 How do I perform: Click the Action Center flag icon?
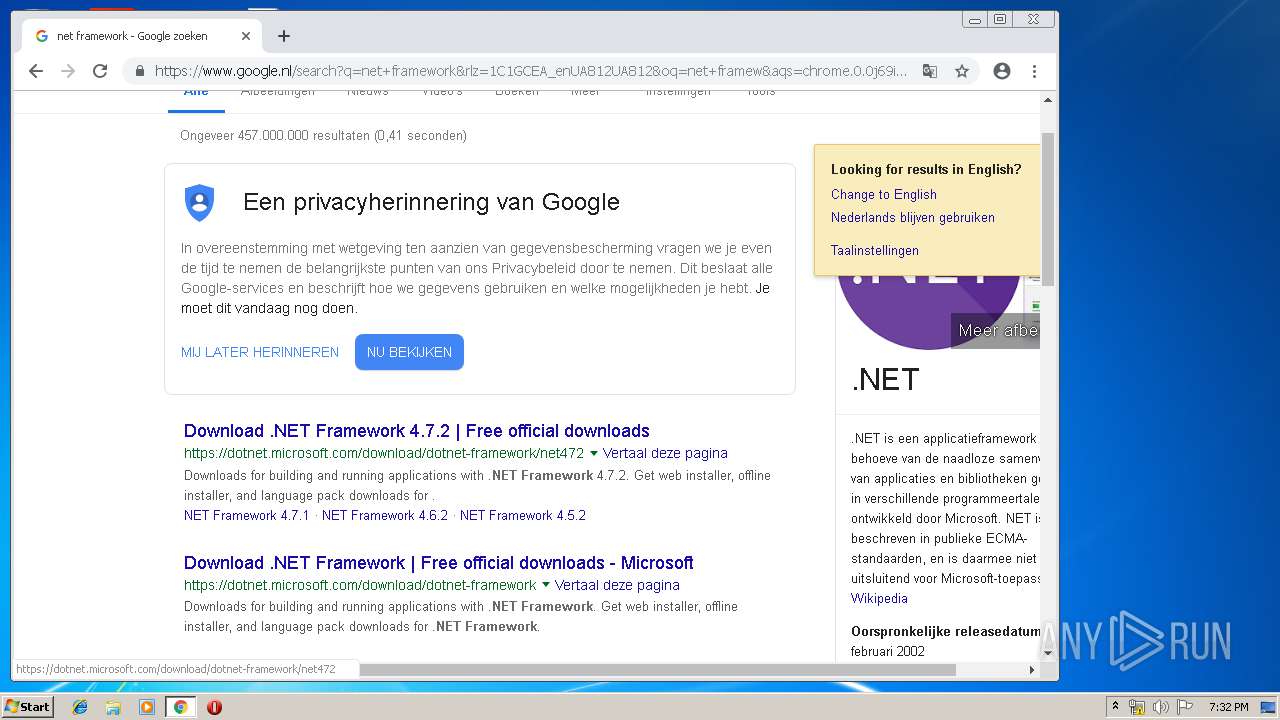point(1185,707)
